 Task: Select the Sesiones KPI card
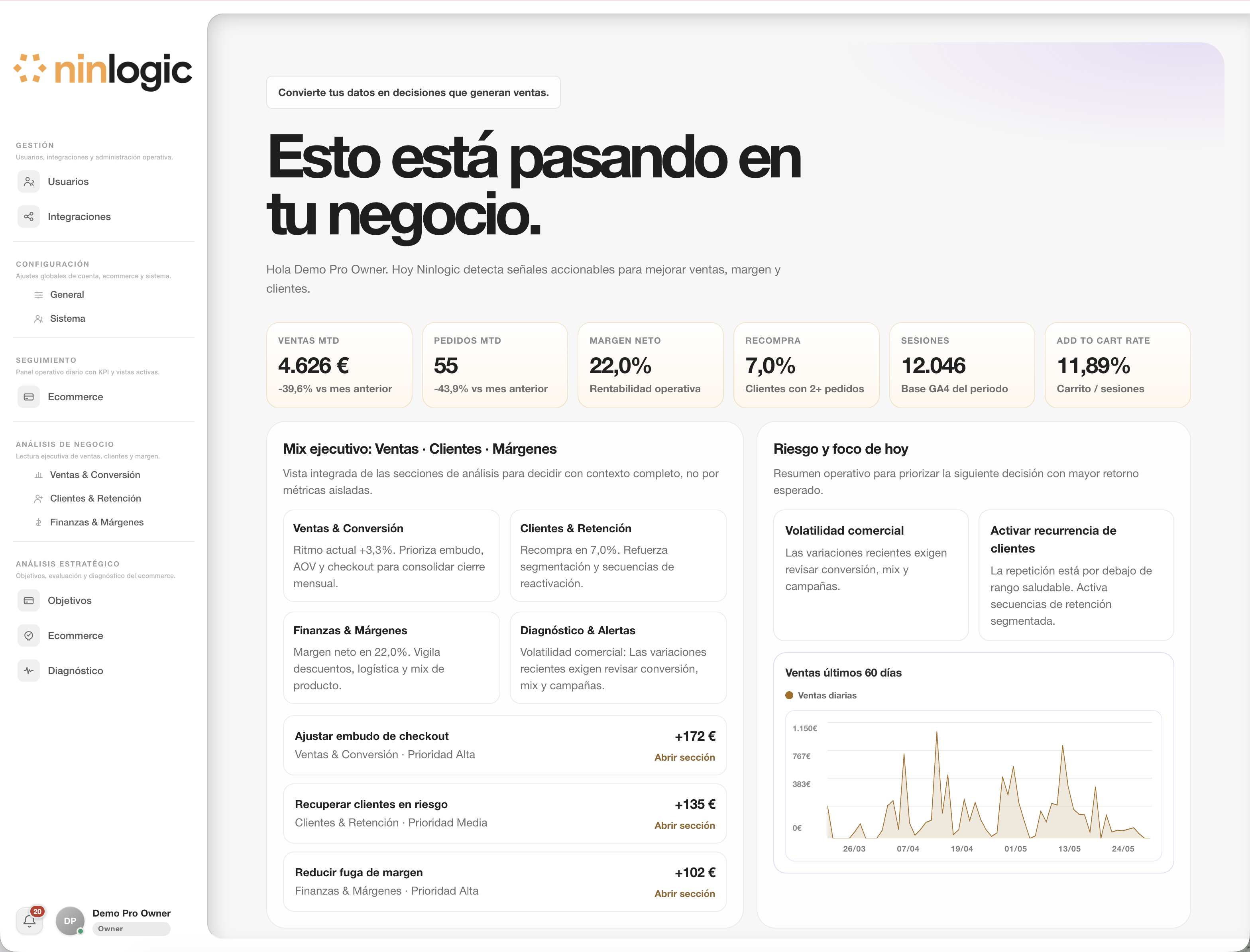[962, 366]
